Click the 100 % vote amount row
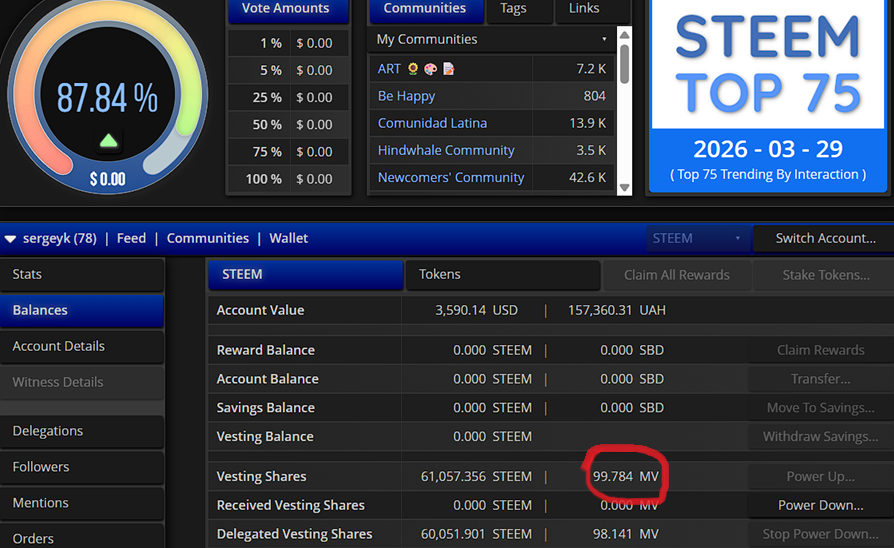This screenshot has height=548, width=894. 288,179
